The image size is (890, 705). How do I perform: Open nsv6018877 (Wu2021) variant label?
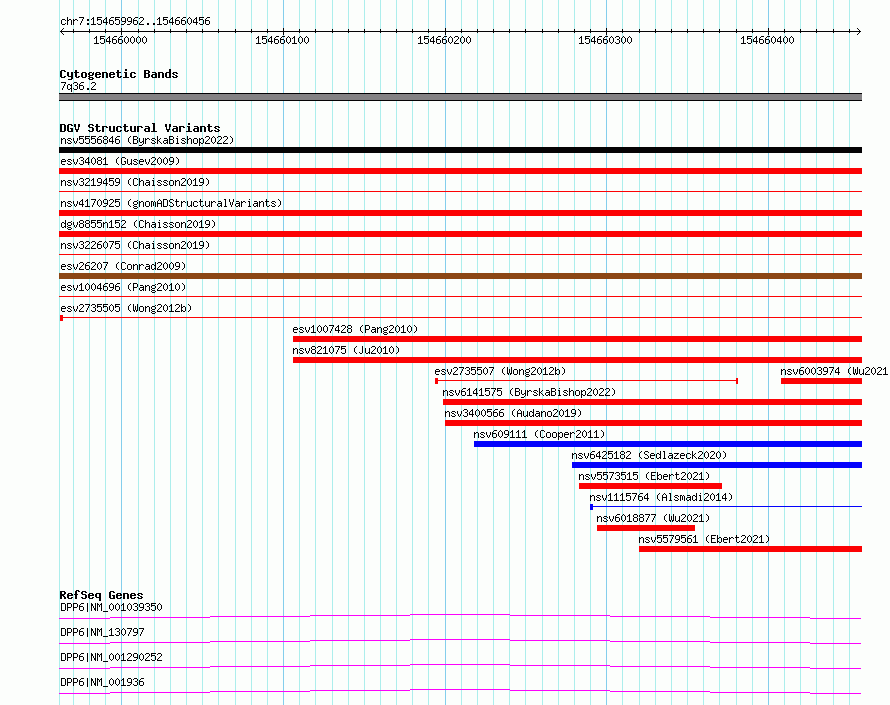tap(653, 518)
